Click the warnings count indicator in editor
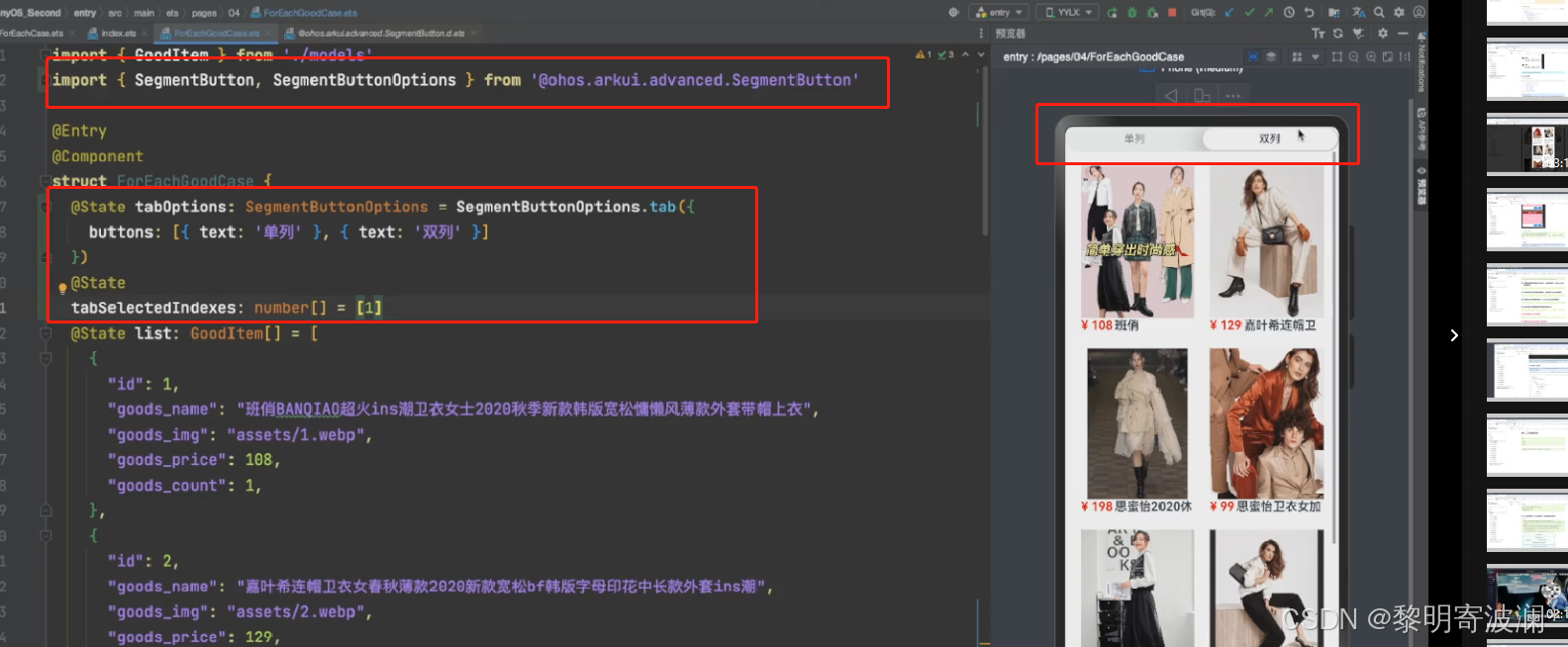The width and height of the screenshot is (1568, 647). [x=923, y=54]
